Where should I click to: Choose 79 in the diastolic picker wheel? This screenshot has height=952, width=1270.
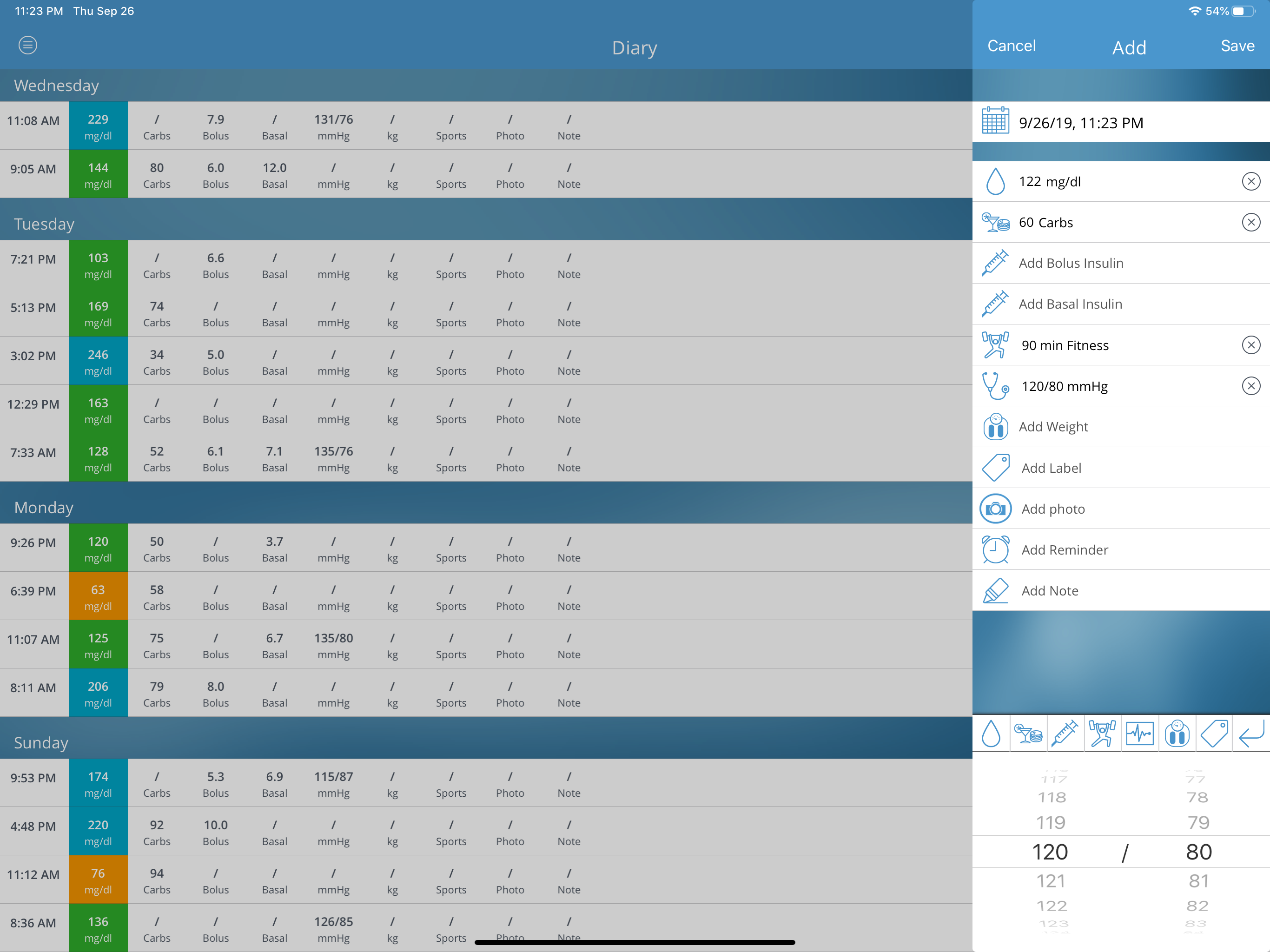point(1198,823)
